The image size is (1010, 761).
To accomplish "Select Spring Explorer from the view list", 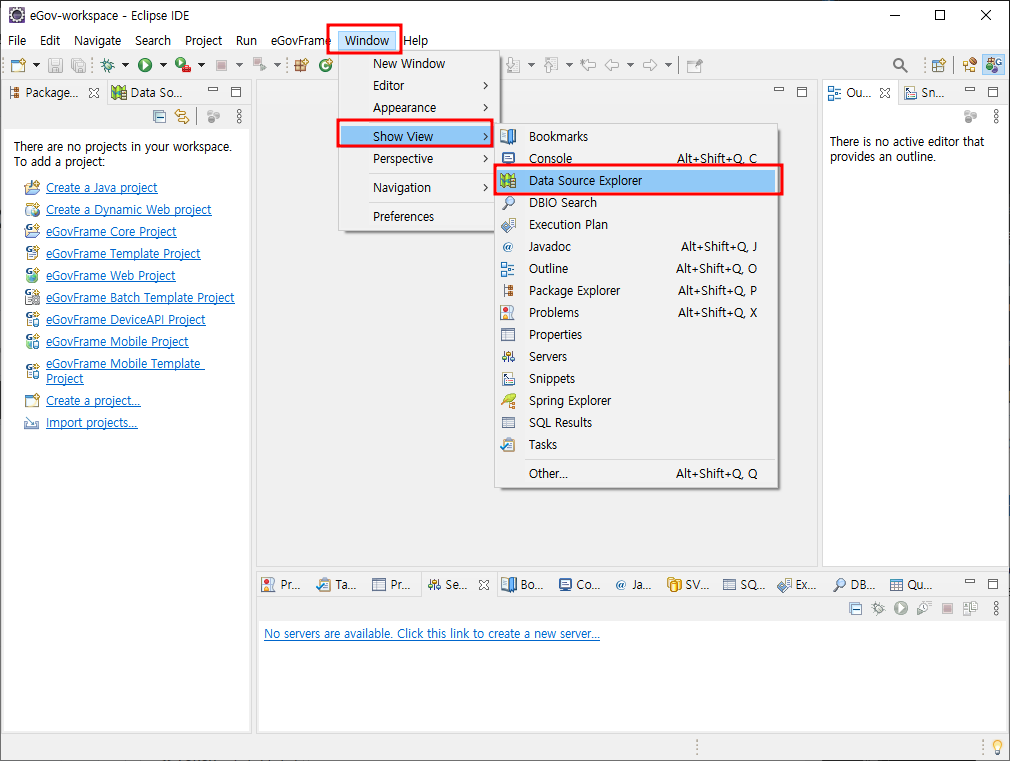I will [637, 401].
